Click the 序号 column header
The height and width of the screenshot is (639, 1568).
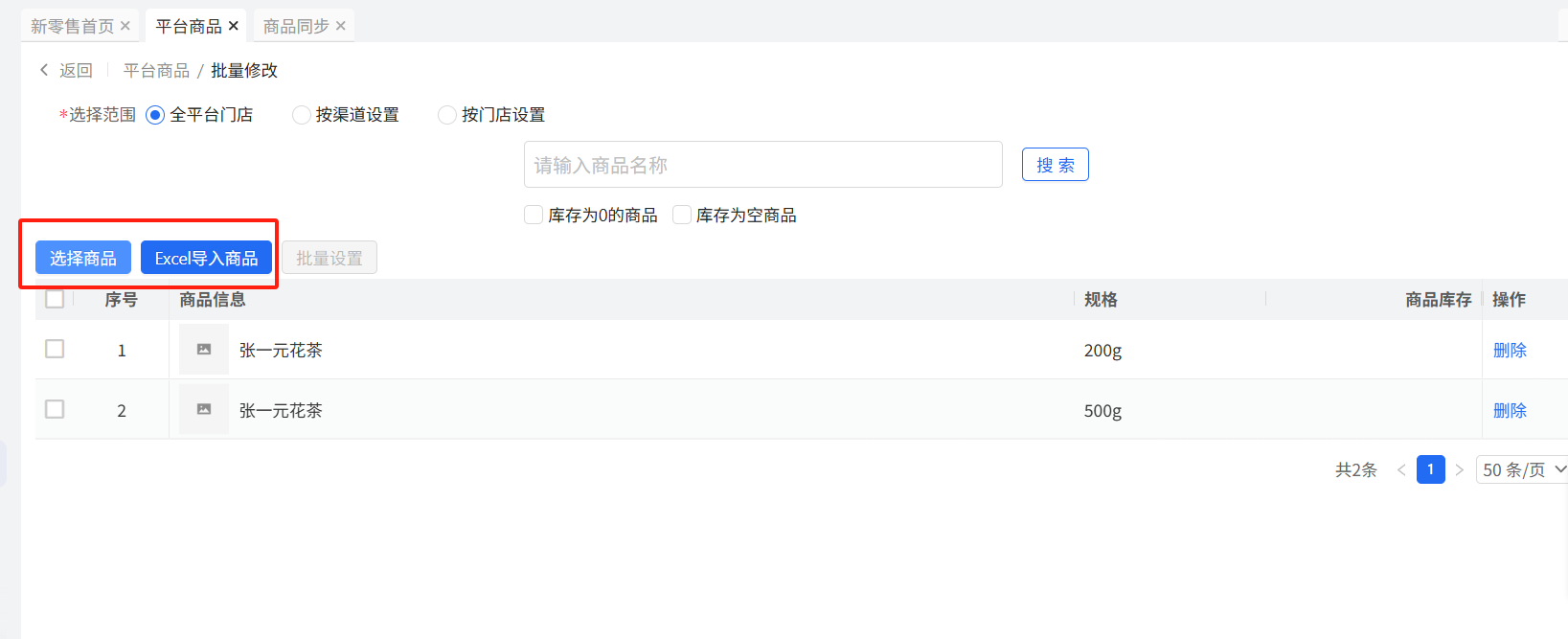click(x=122, y=300)
